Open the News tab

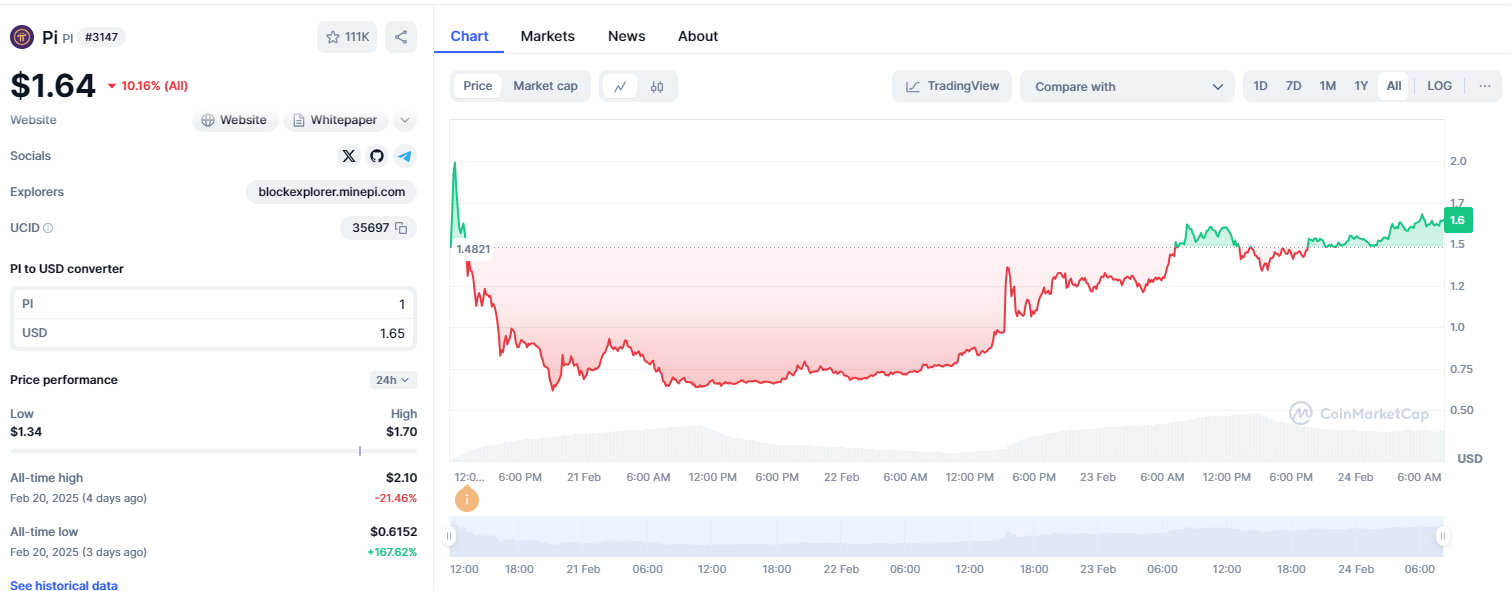pos(626,36)
